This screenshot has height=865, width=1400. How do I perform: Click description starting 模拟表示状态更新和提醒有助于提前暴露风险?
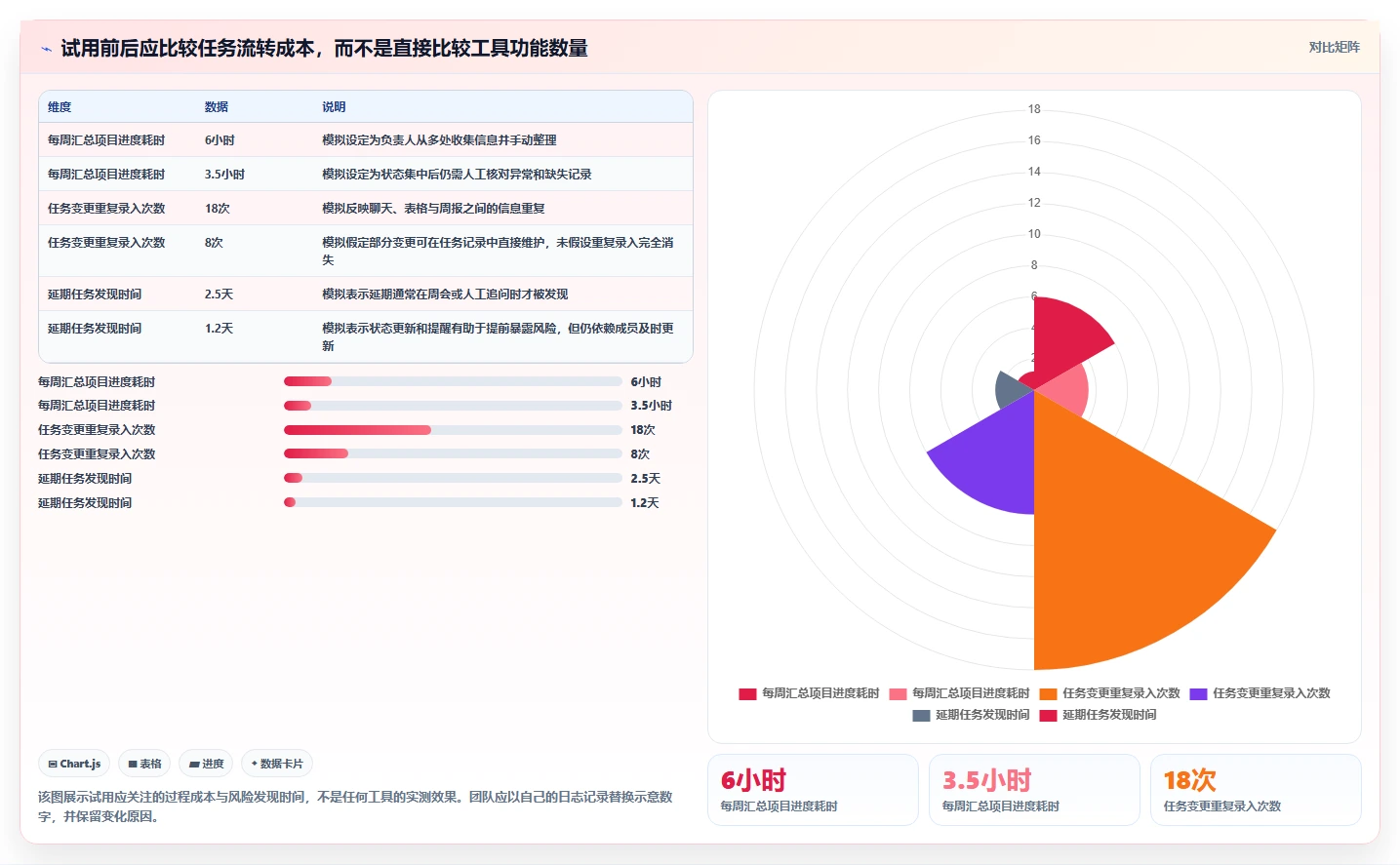tap(498, 337)
